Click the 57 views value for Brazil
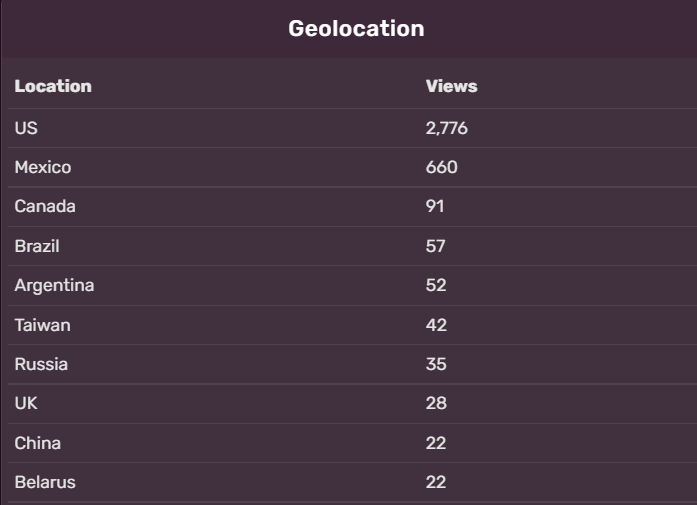The image size is (697, 505). (x=436, y=246)
